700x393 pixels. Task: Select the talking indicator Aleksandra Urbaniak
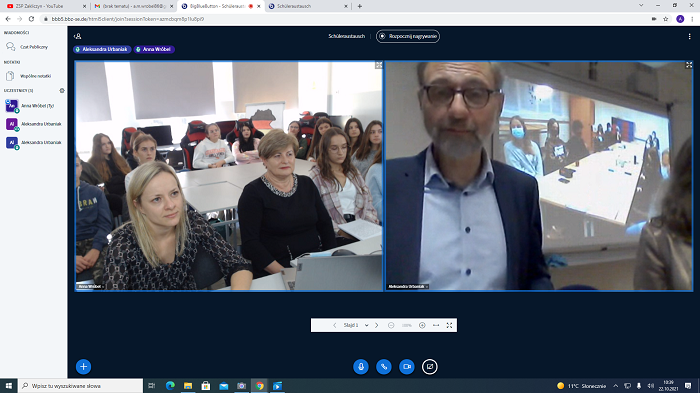tap(102, 49)
